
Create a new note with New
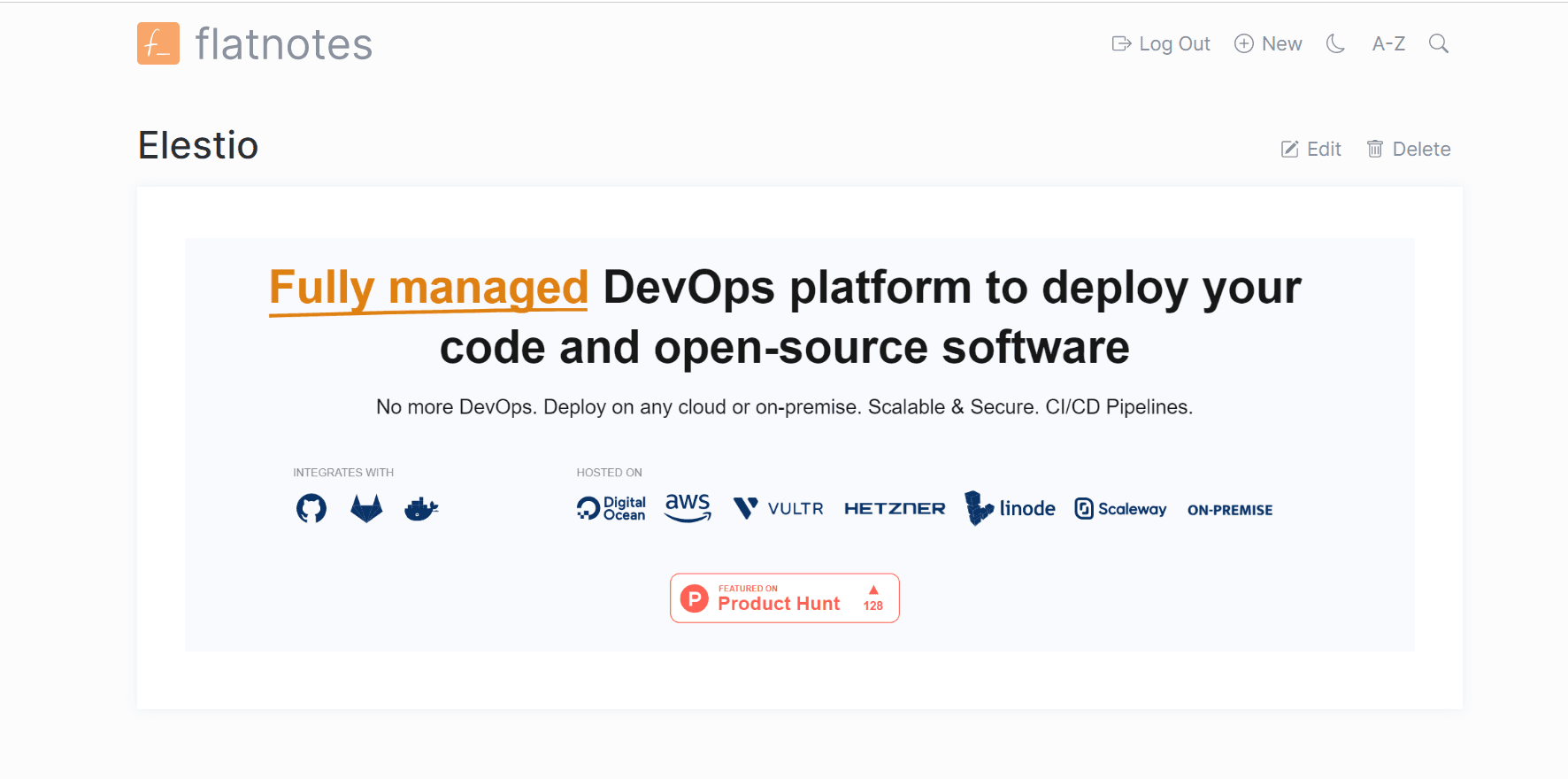(1268, 43)
